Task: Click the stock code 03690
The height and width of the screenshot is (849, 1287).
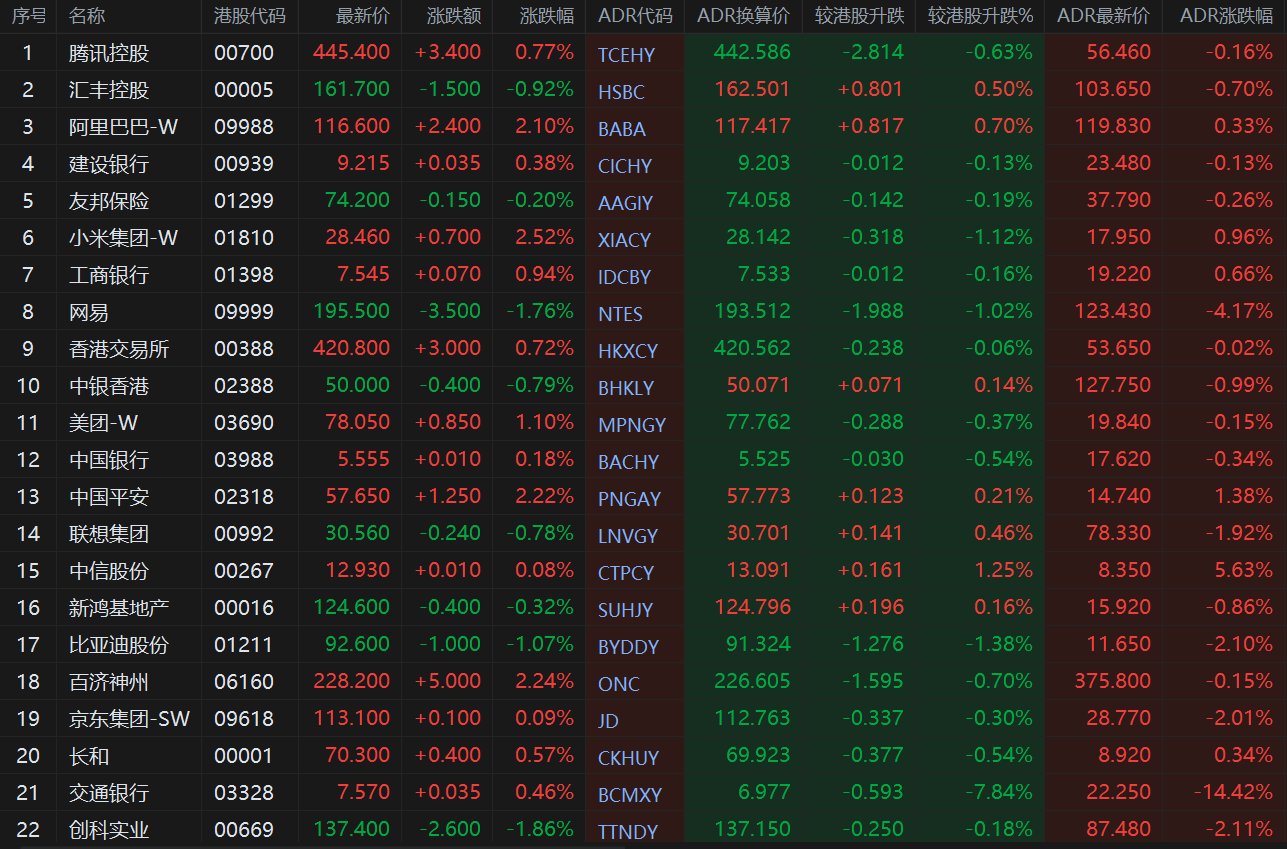Action: [243, 423]
